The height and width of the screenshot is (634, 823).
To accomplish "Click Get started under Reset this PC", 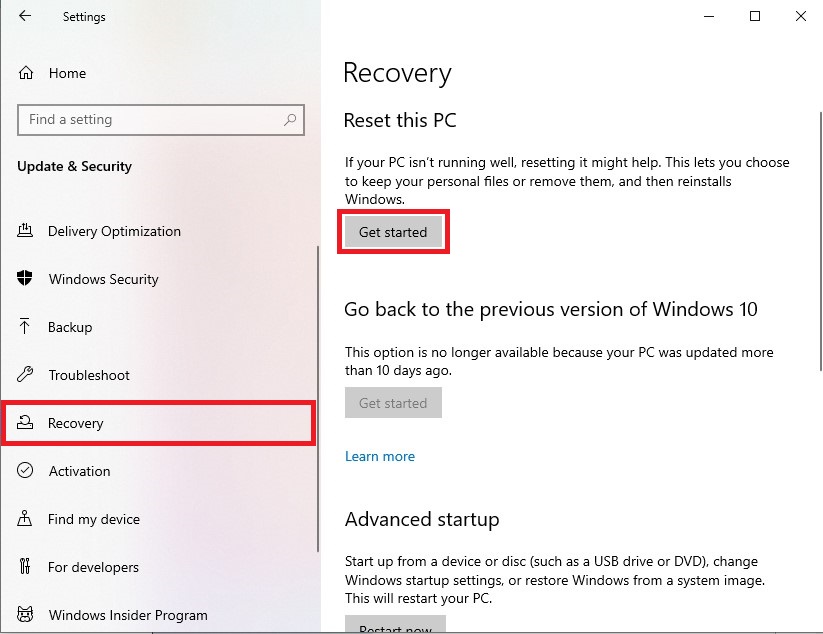I will point(393,232).
